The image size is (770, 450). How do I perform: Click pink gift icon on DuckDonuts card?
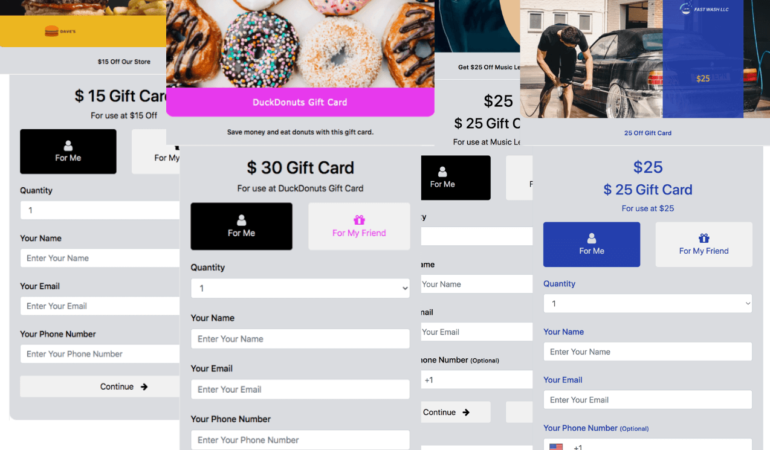pos(359,220)
